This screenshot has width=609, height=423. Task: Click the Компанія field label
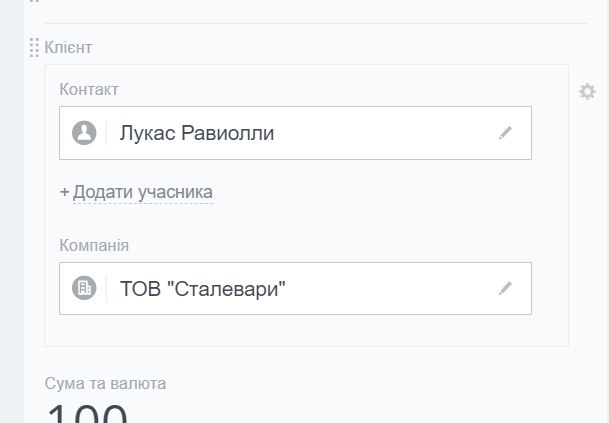click(94, 246)
